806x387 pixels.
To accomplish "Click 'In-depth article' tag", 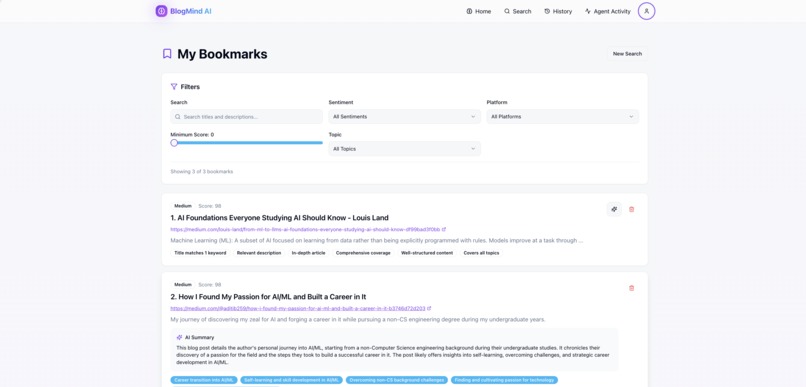I will pyautogui.click(x=308, y=253).
